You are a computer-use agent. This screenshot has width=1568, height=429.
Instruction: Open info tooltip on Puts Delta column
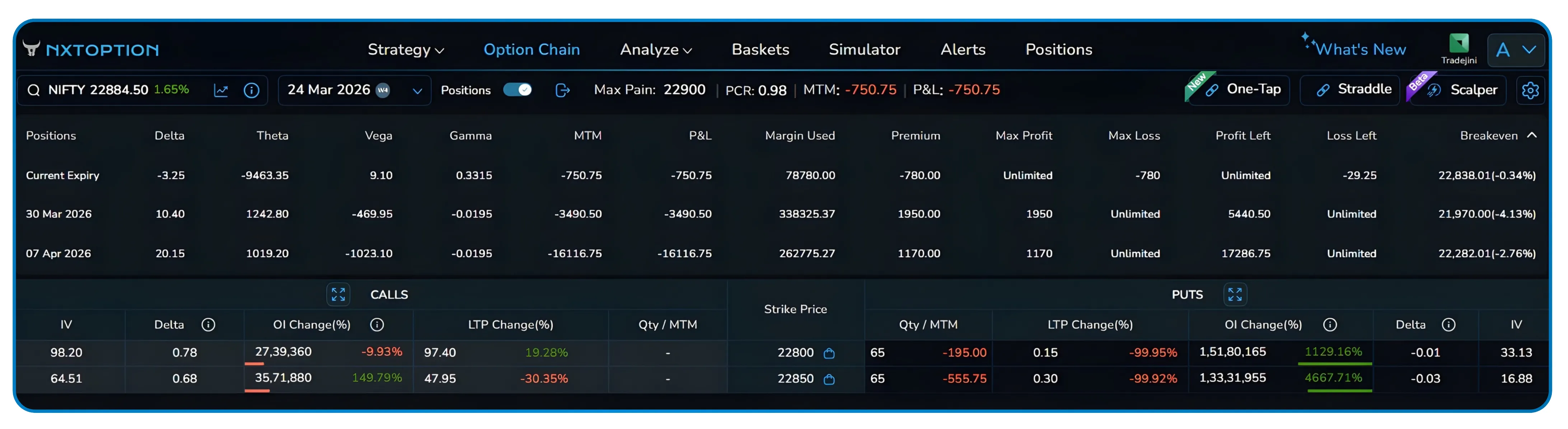point(1449,324)
